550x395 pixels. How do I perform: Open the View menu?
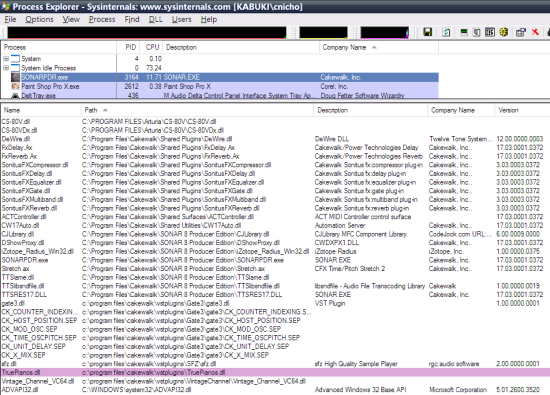71,19
